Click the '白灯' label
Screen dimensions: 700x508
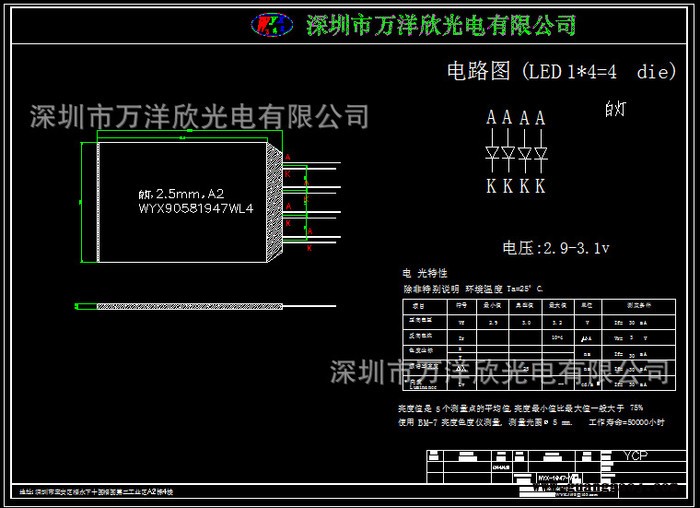(616, 108)
